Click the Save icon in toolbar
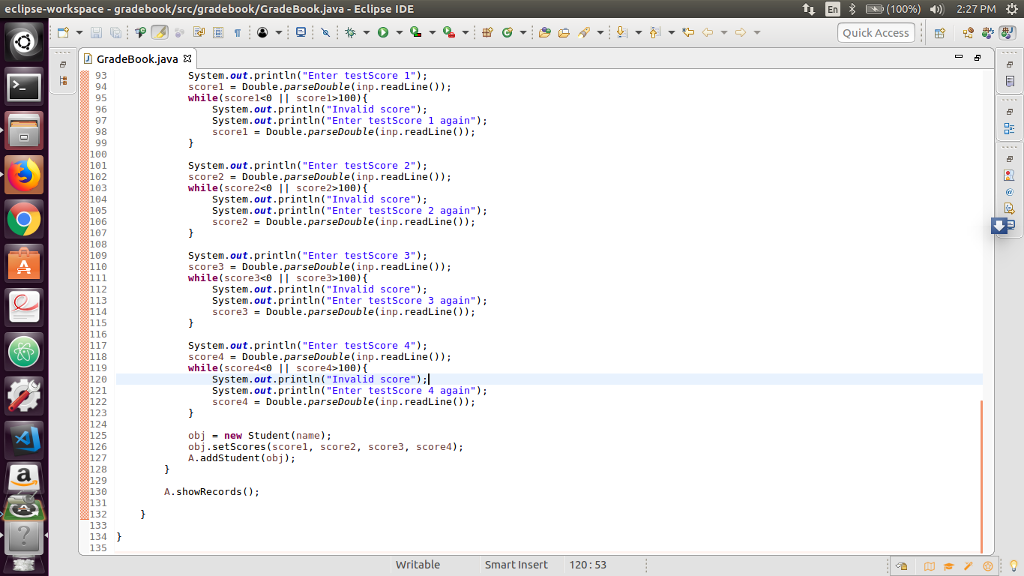 pos(96,32)
